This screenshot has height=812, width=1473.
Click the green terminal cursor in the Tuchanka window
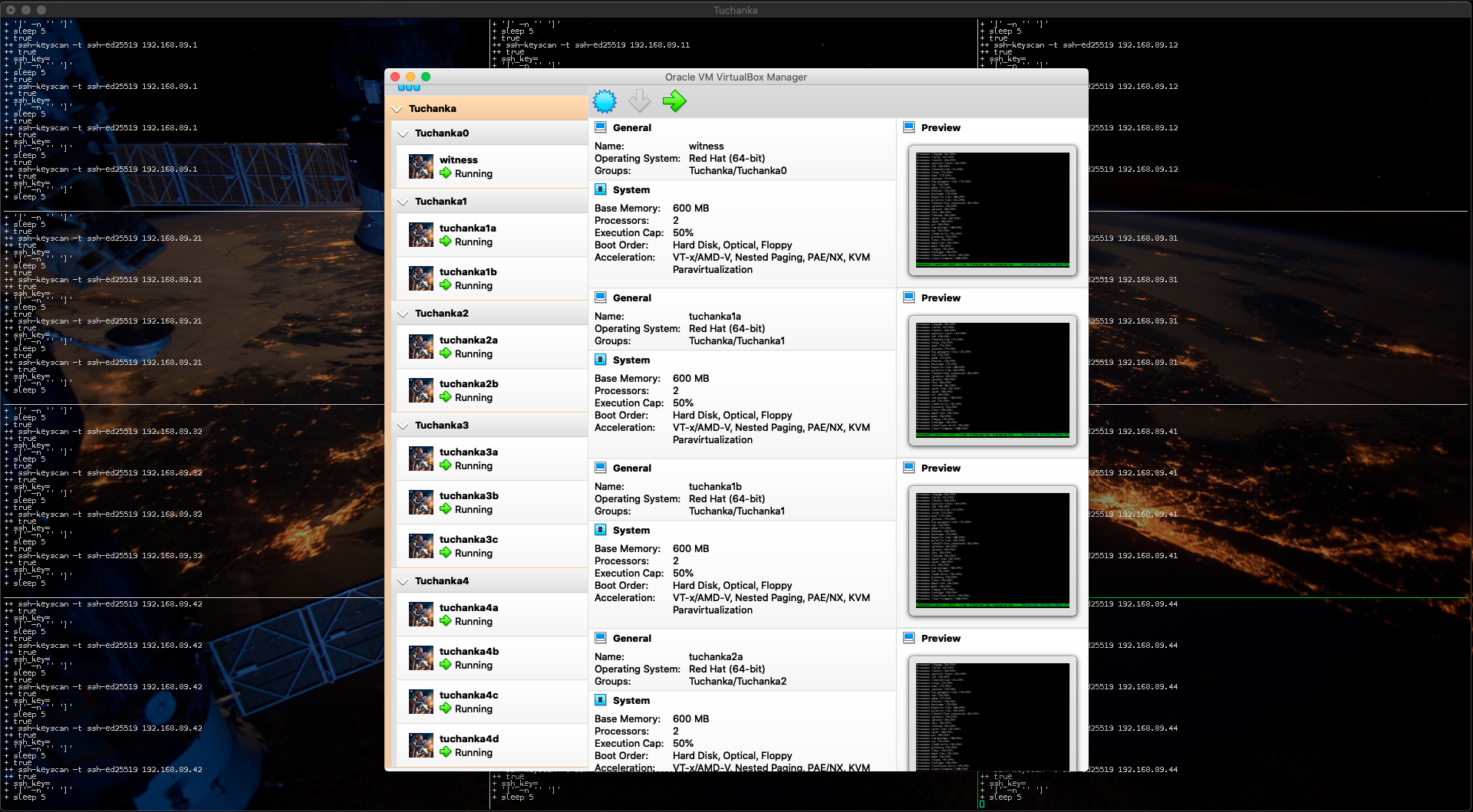982,804
